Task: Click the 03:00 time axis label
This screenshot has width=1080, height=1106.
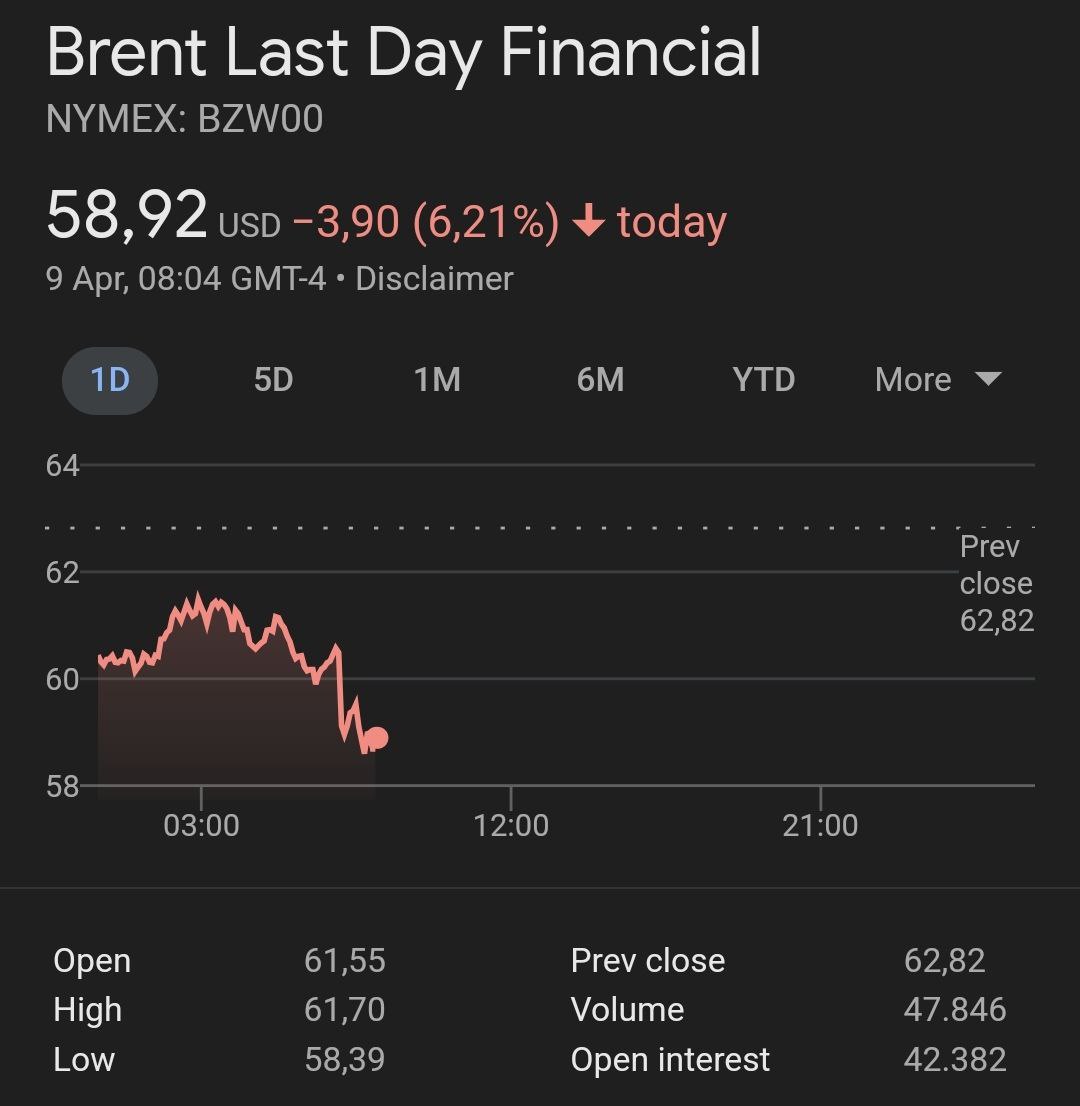Action: (x=201, y=826)
